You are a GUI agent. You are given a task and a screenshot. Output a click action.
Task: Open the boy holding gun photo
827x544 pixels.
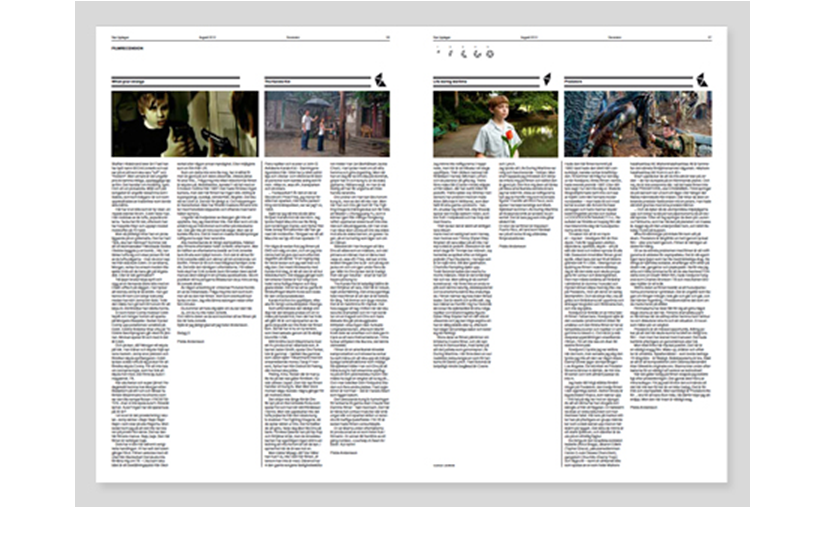[x=185, y=124]
